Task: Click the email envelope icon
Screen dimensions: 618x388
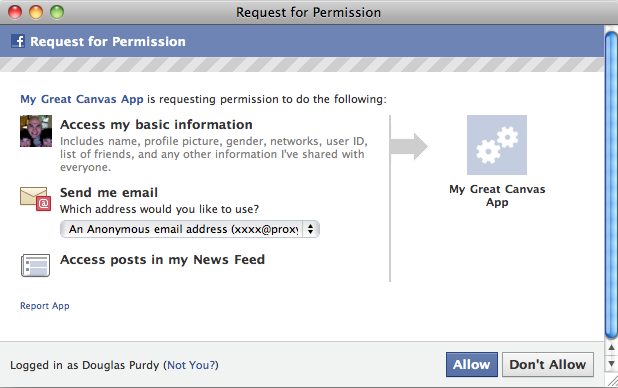Action: coord(35,199)
